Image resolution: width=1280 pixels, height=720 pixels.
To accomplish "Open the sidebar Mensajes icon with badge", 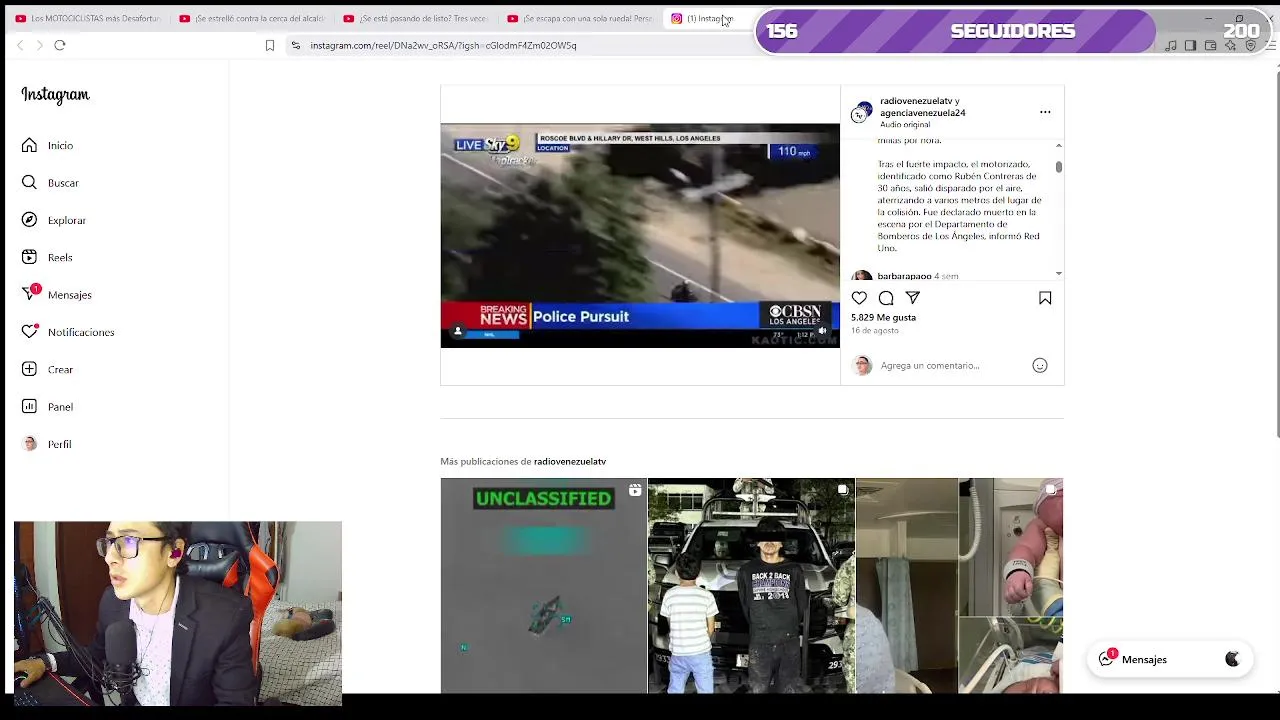I will [x=30, y=294].
